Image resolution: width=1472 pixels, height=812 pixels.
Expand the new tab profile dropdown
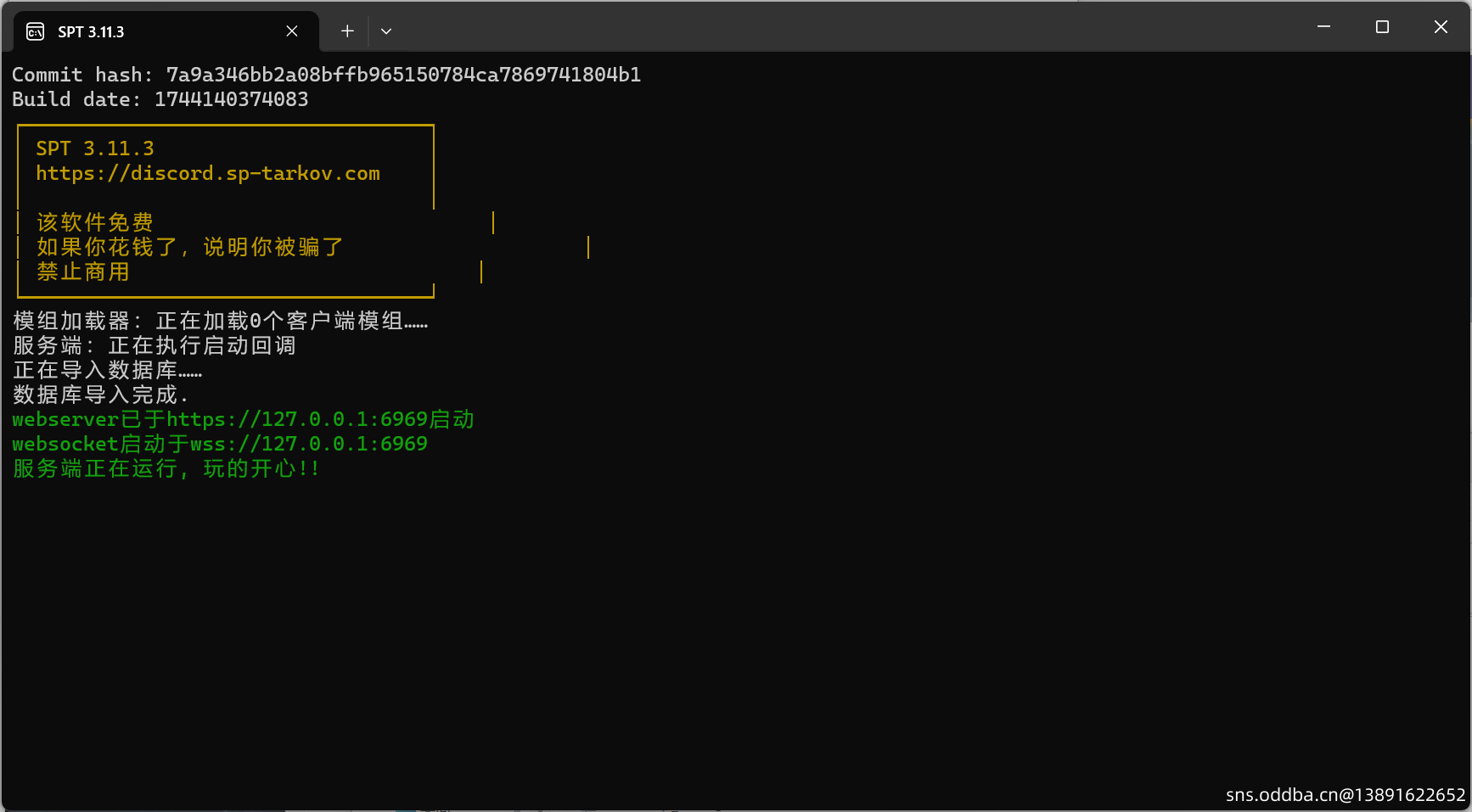[386, 31]
